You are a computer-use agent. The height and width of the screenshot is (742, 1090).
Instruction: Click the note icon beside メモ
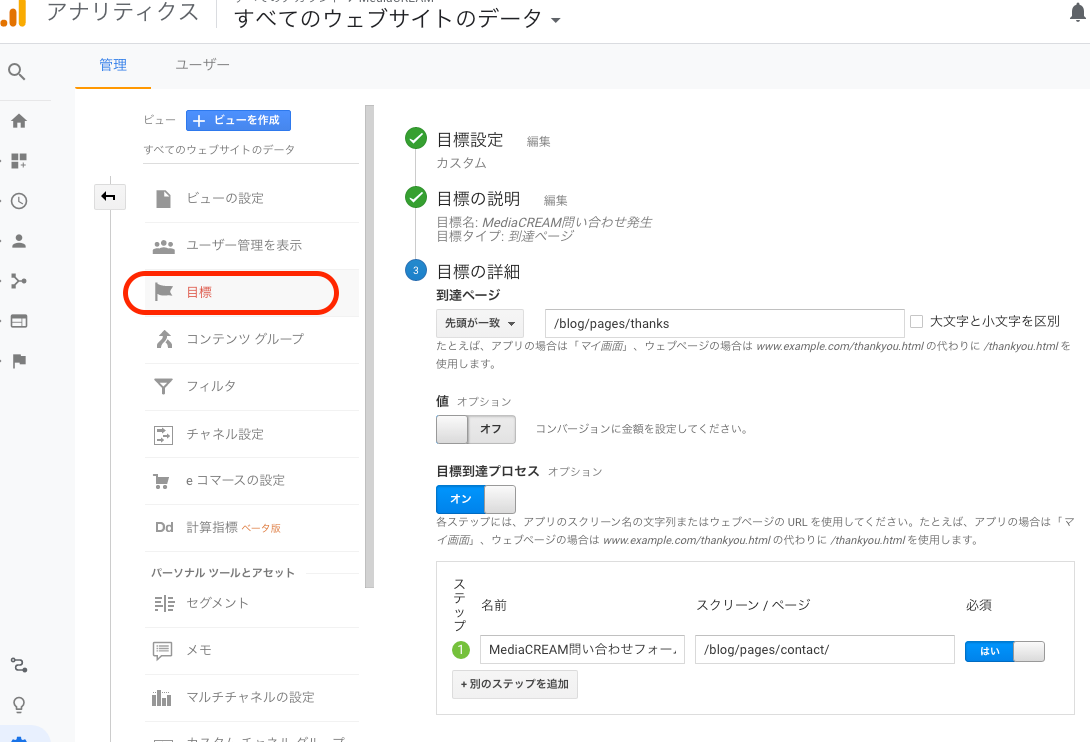tap(162, 651)
